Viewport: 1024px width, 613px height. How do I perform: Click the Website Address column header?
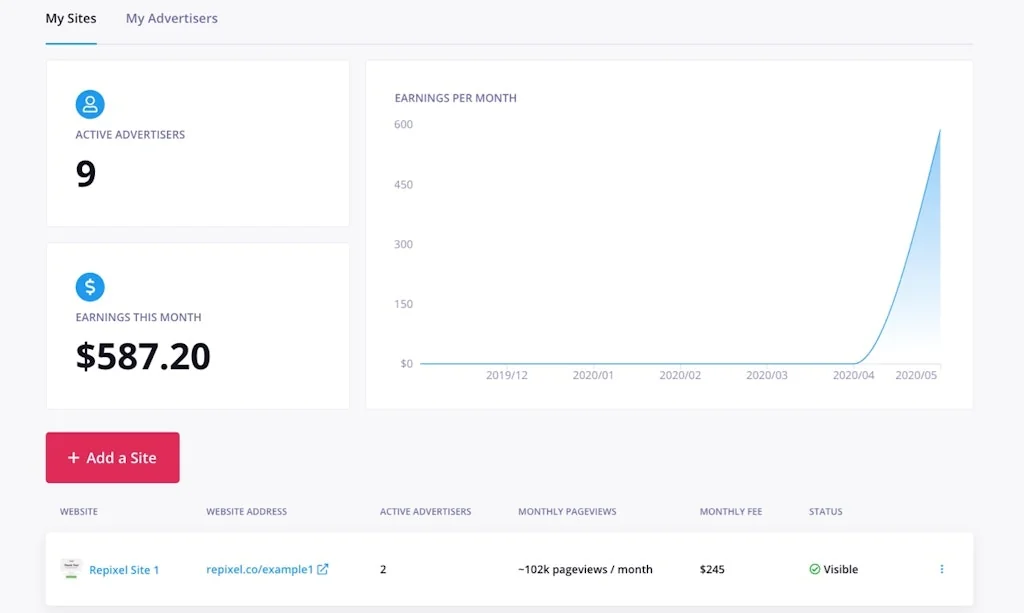246,512
